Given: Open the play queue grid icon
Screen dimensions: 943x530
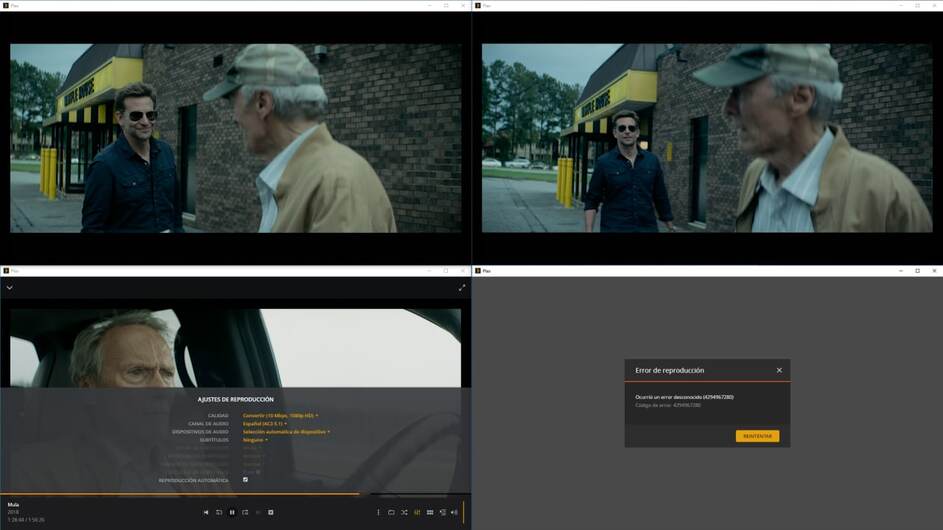Looking at the screenshot, I should (430, 512).
